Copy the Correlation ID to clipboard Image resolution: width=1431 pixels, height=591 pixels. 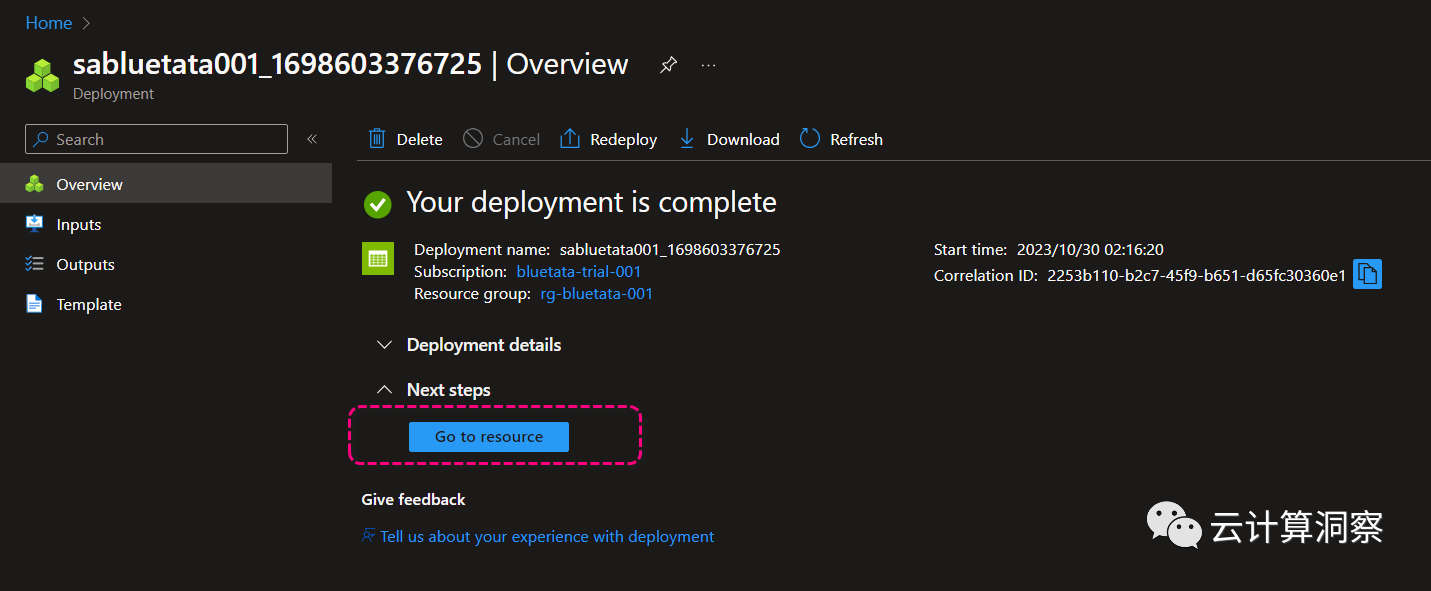[x=1367, y=274]
